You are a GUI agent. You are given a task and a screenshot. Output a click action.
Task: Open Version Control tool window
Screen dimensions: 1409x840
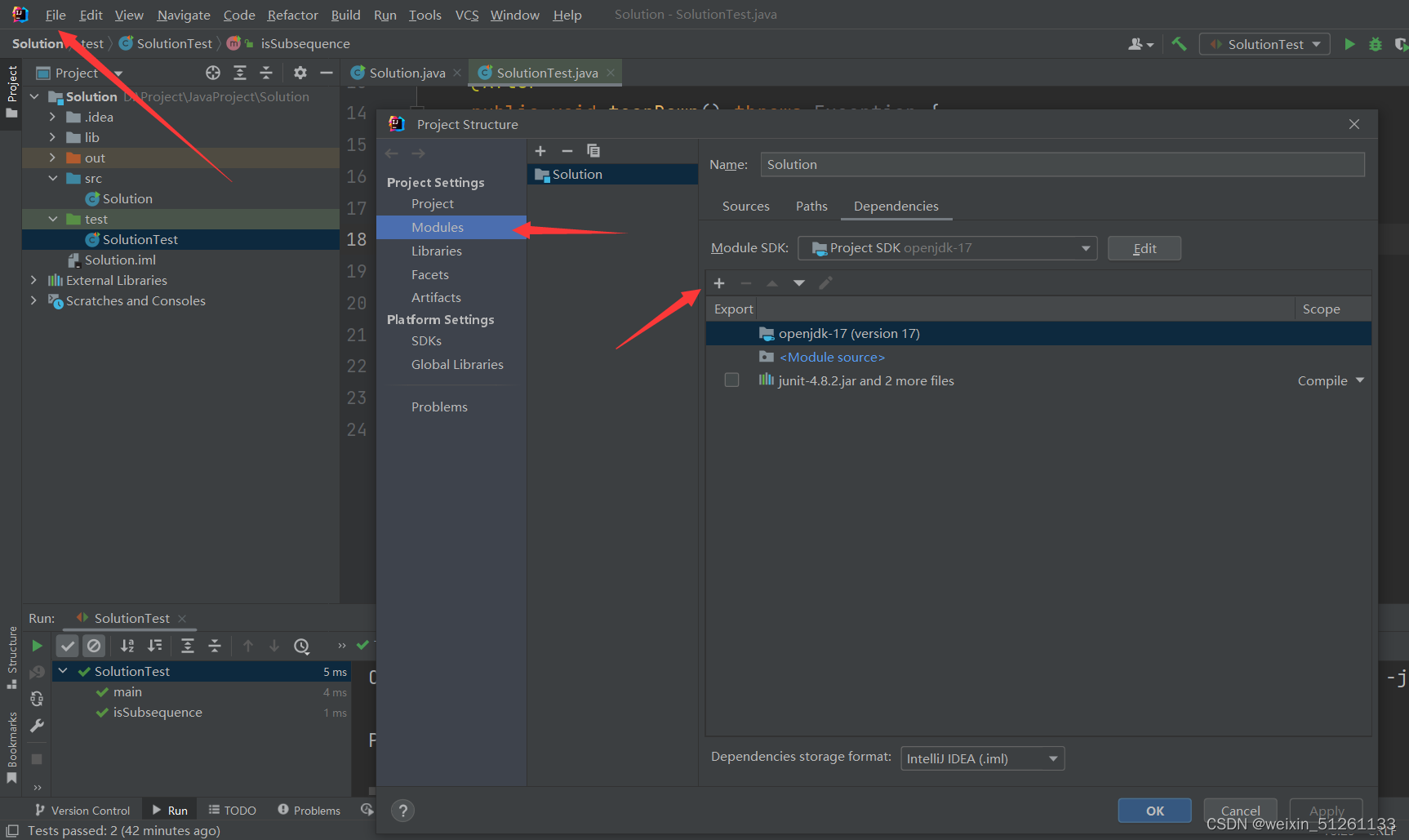[x=82, y=811]
